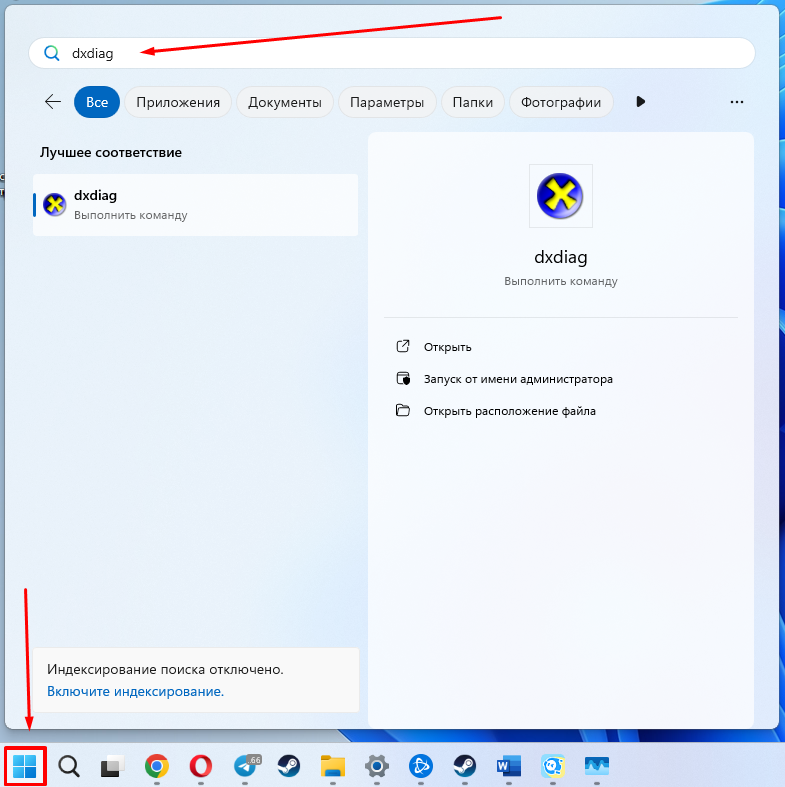Open Microsoft Word from the taskbar
This screenshot has width=785, height=787.
[508, 766]
